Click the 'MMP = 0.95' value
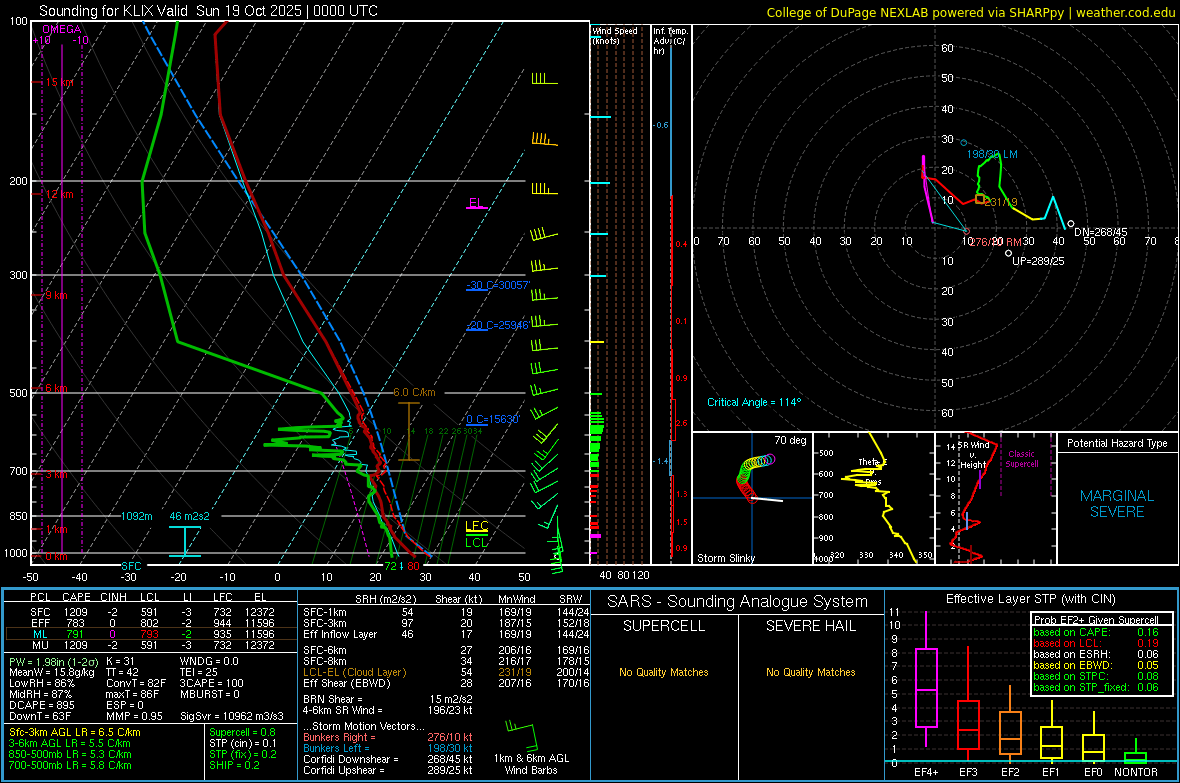The height and width of the screenshot is (783, 1180). (135, 716)
